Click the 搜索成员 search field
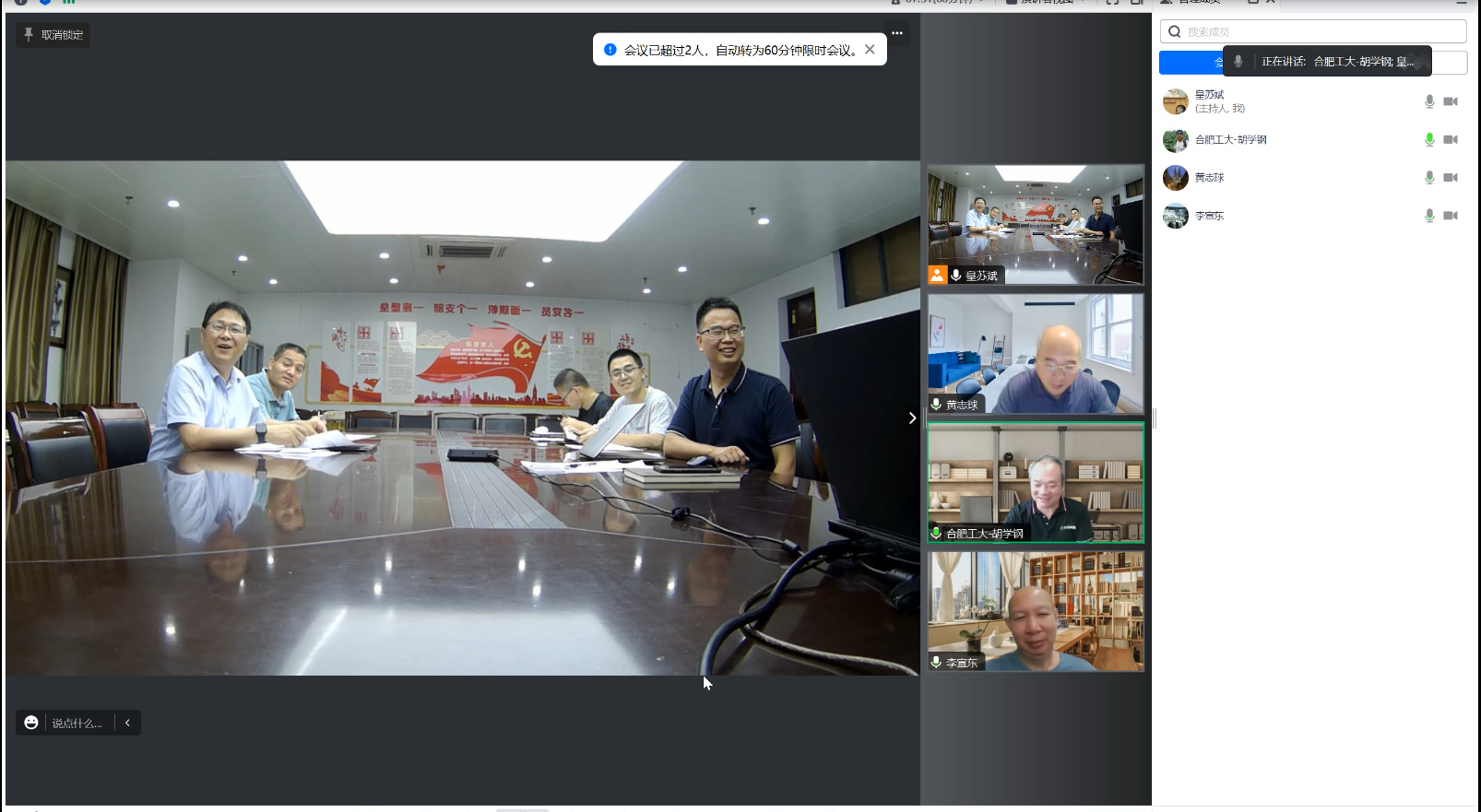Viewport: 1481px width, 812px height. click(x=1319, y=31)
